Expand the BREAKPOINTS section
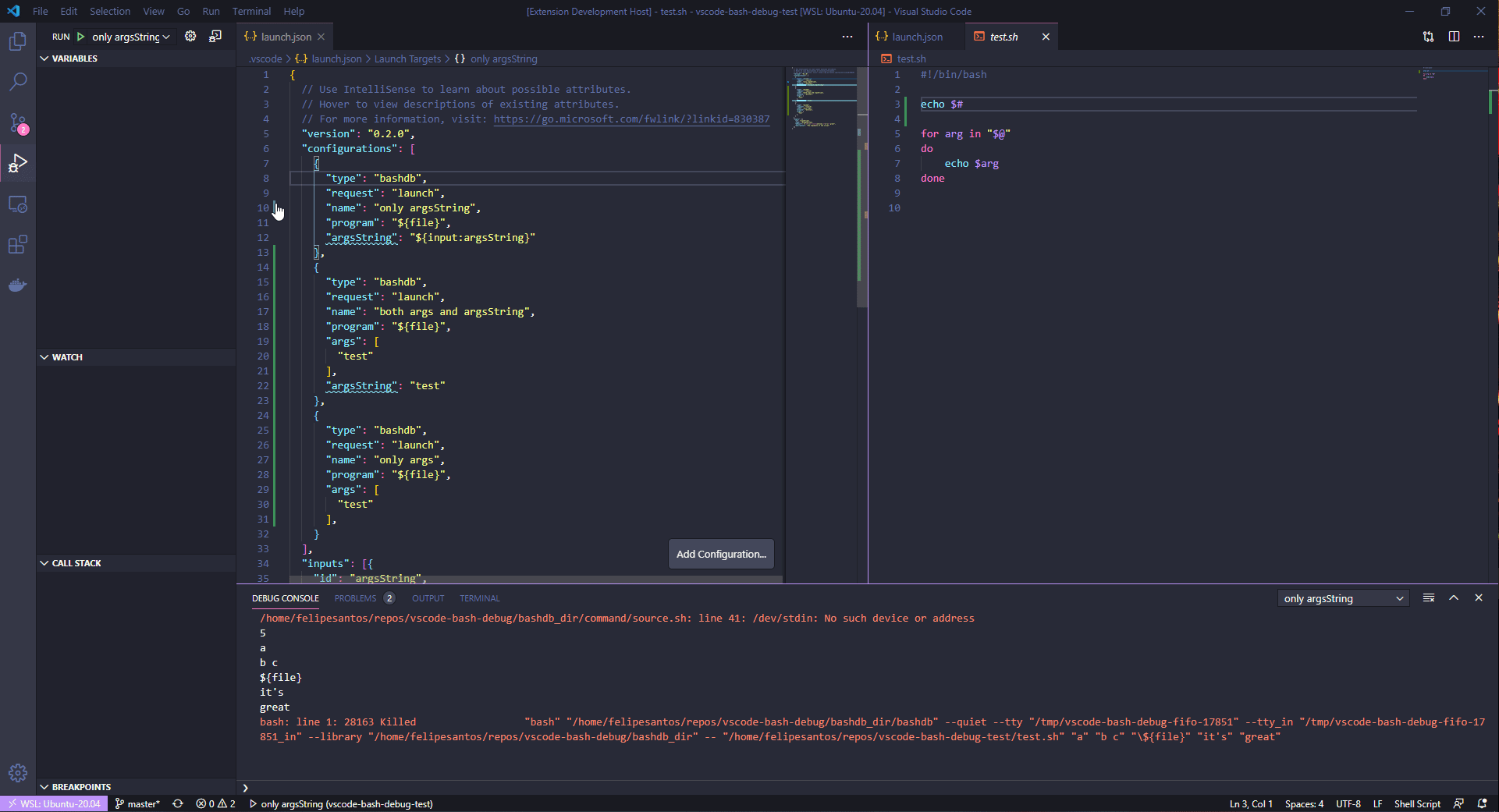 pos(137,787)
